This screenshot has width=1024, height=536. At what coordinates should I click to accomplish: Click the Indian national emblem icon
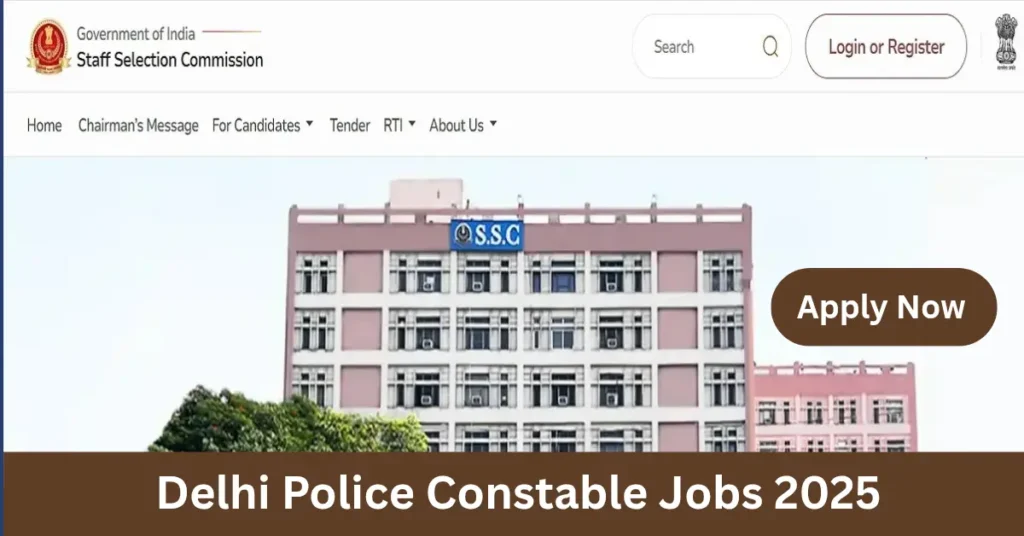tap(1006, 42)
